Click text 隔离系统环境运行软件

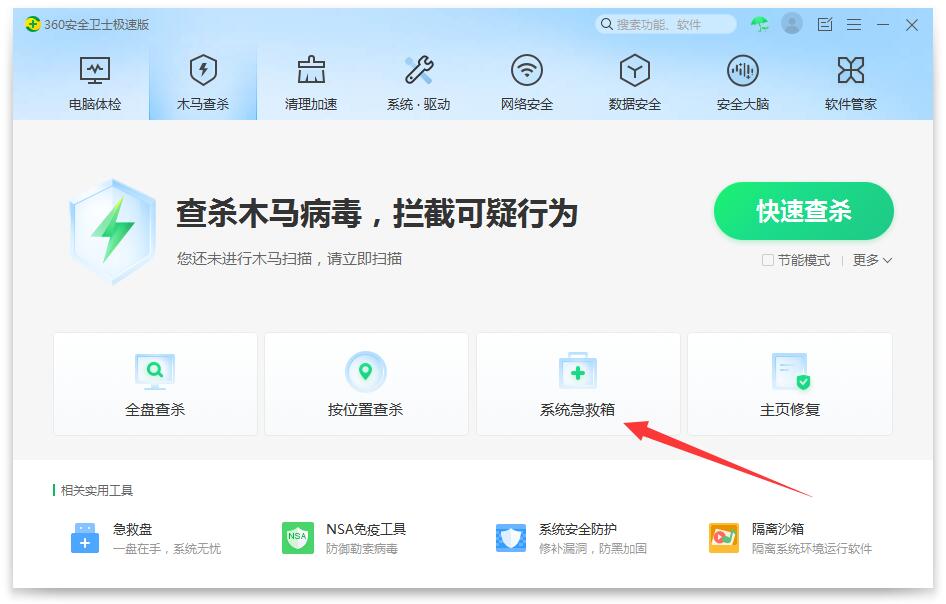click(811, 548)
